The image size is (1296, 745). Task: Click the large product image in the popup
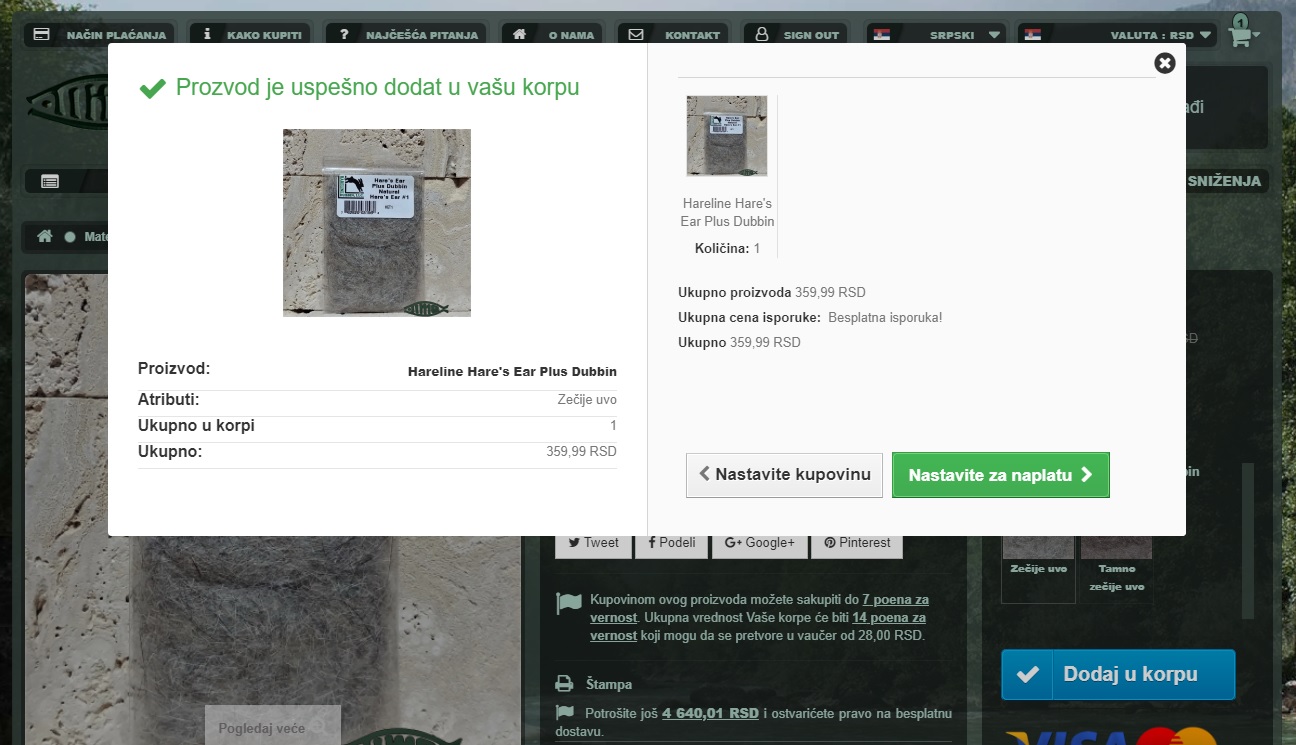pyautogui.click(x=377, y=223)
